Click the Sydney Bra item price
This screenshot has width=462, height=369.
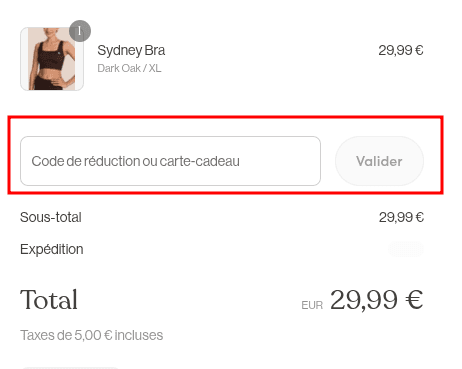point(401,51)
